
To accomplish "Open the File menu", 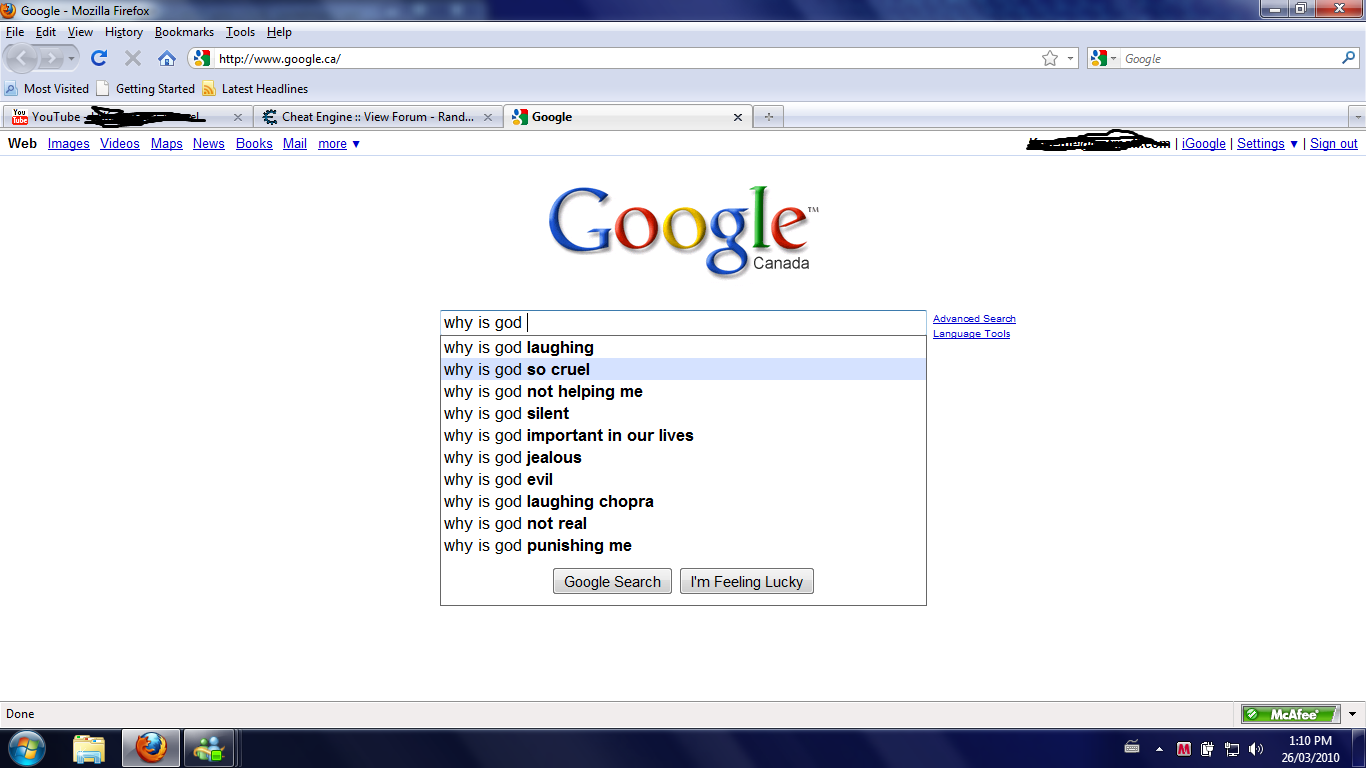I will (x=15, y=32).
